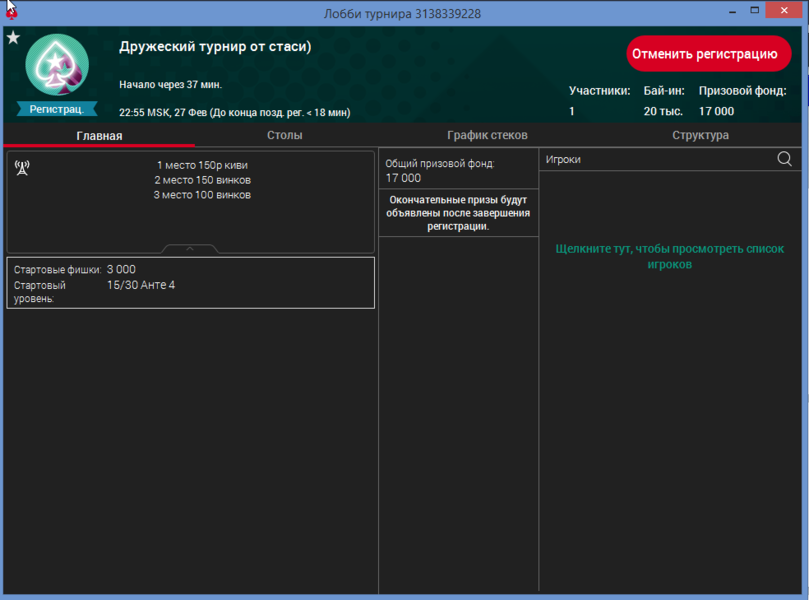Click the PokerStars spade logo
This screenshot has height=600, width=809.
tap(57, 65)
